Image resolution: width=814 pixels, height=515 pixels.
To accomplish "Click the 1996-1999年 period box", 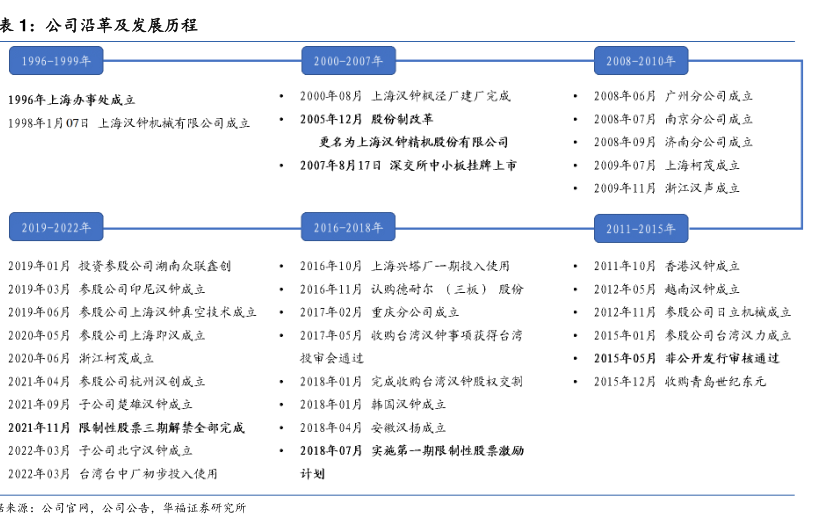I will [x=56, y=61].
